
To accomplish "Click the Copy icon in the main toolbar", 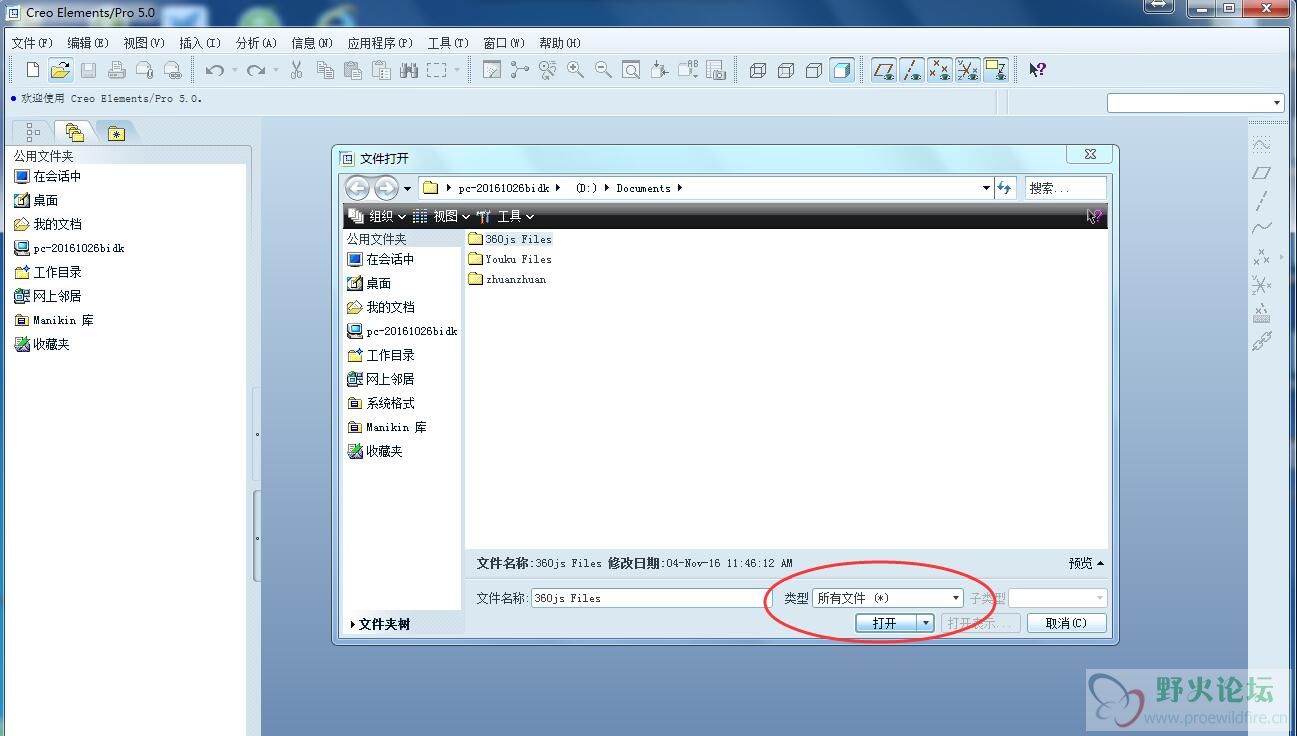I will pyautogui.click(x=325, y=70).
